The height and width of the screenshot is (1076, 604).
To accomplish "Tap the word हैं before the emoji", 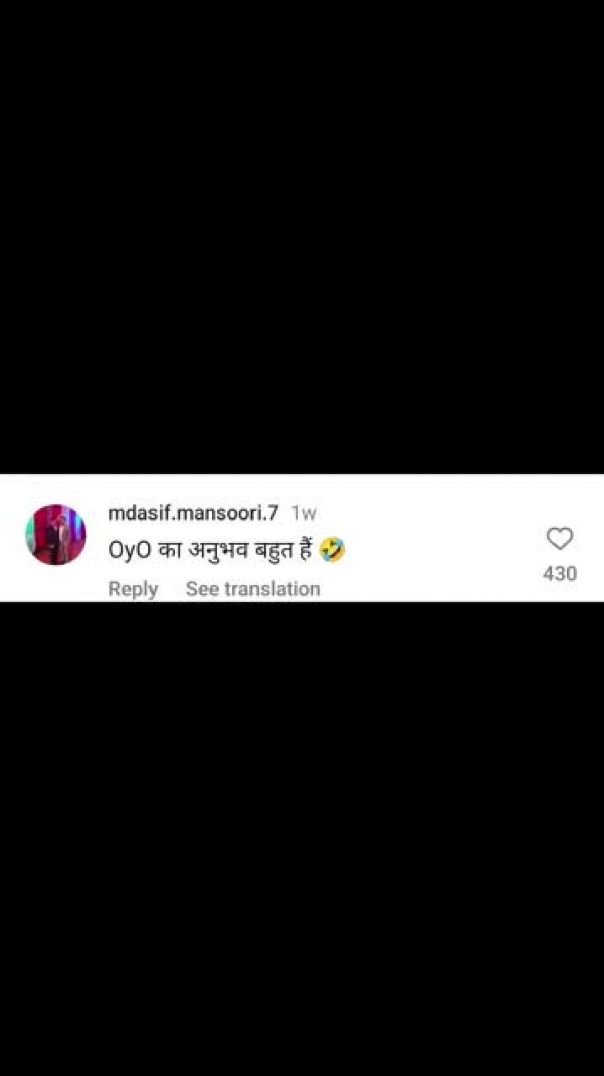I will point(305,548).
